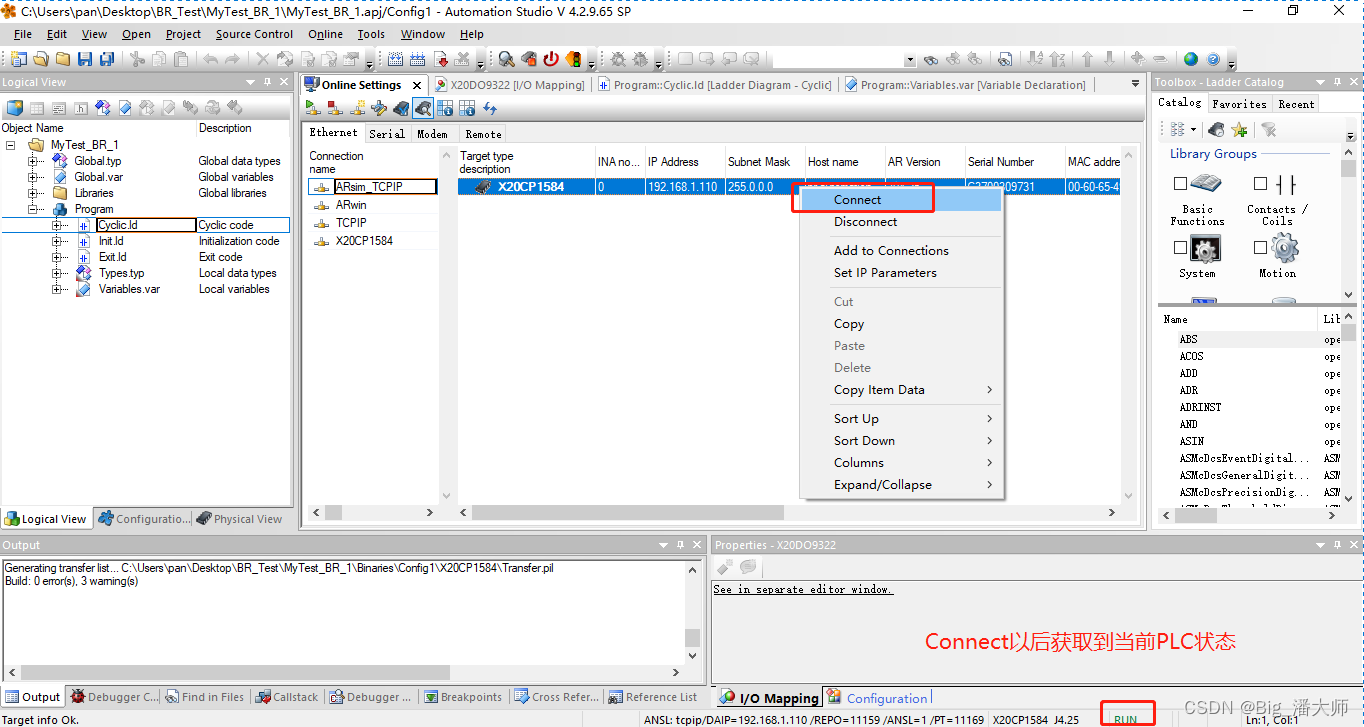Switch to Physical View tab

[x=240, y=519]
